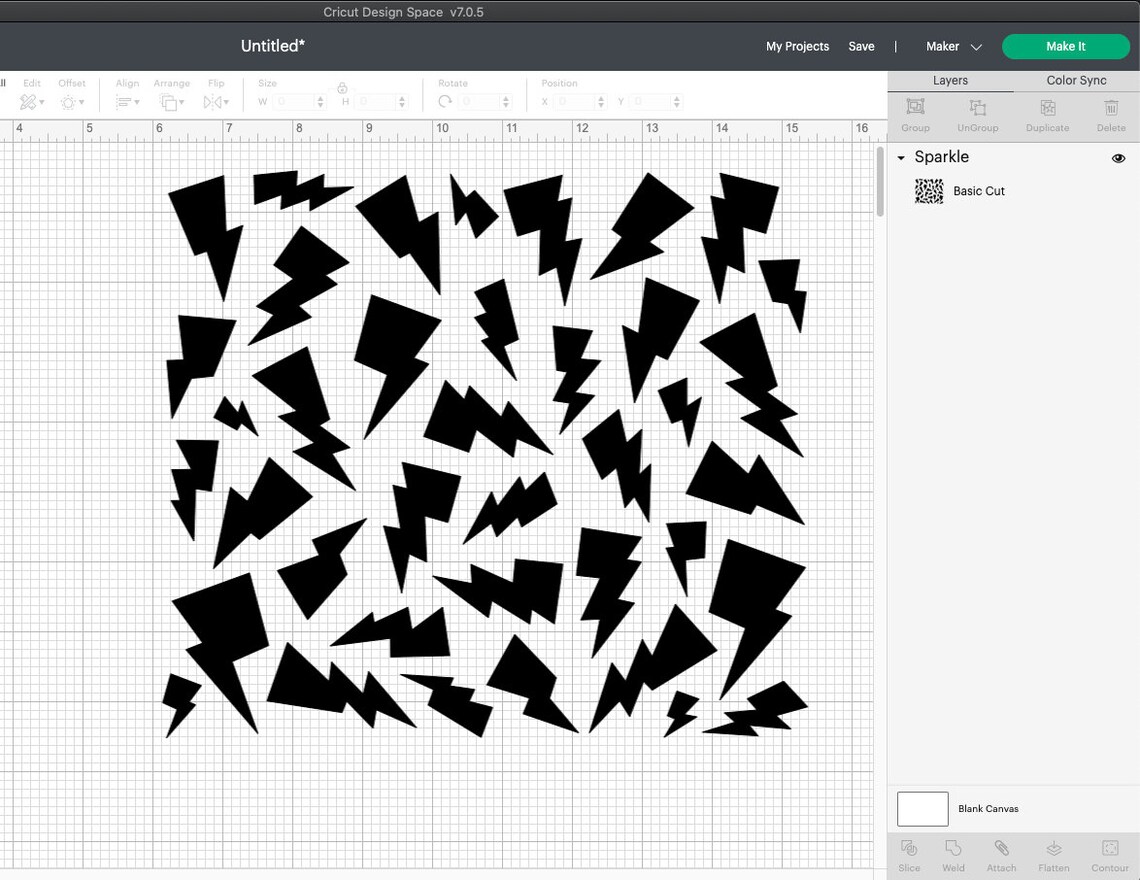
Task: Click the UnGroup icon
Action: pyautogui.click(x=977, y=108)
